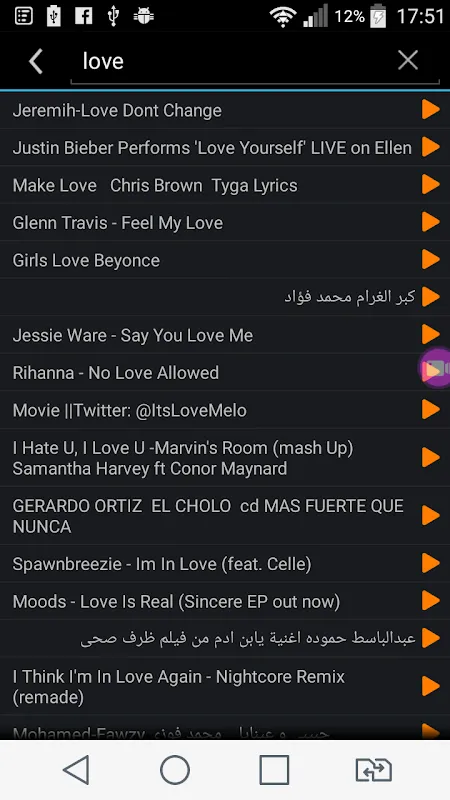Play Jessie Ware - Say You Love Me icon
The width and height of the screenshot is (450, 800).
431,335
